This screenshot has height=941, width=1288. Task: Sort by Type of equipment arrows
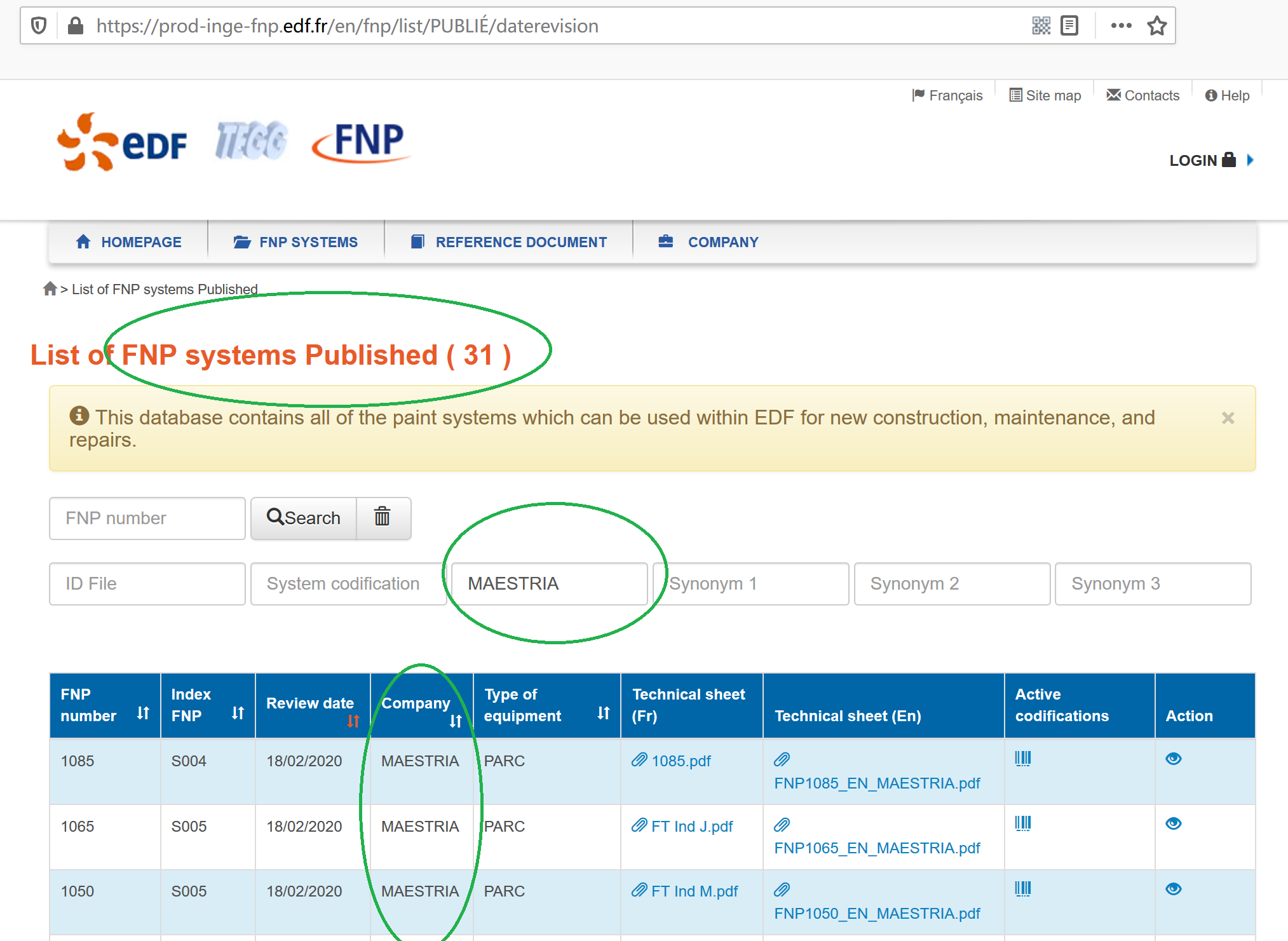(x=603, y=714)
